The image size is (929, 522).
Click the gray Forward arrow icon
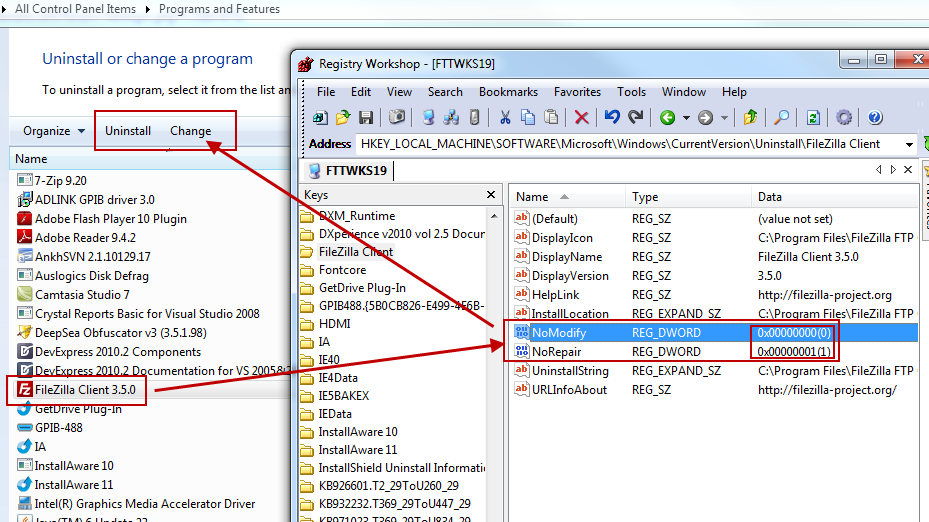[x=705, y=118]
